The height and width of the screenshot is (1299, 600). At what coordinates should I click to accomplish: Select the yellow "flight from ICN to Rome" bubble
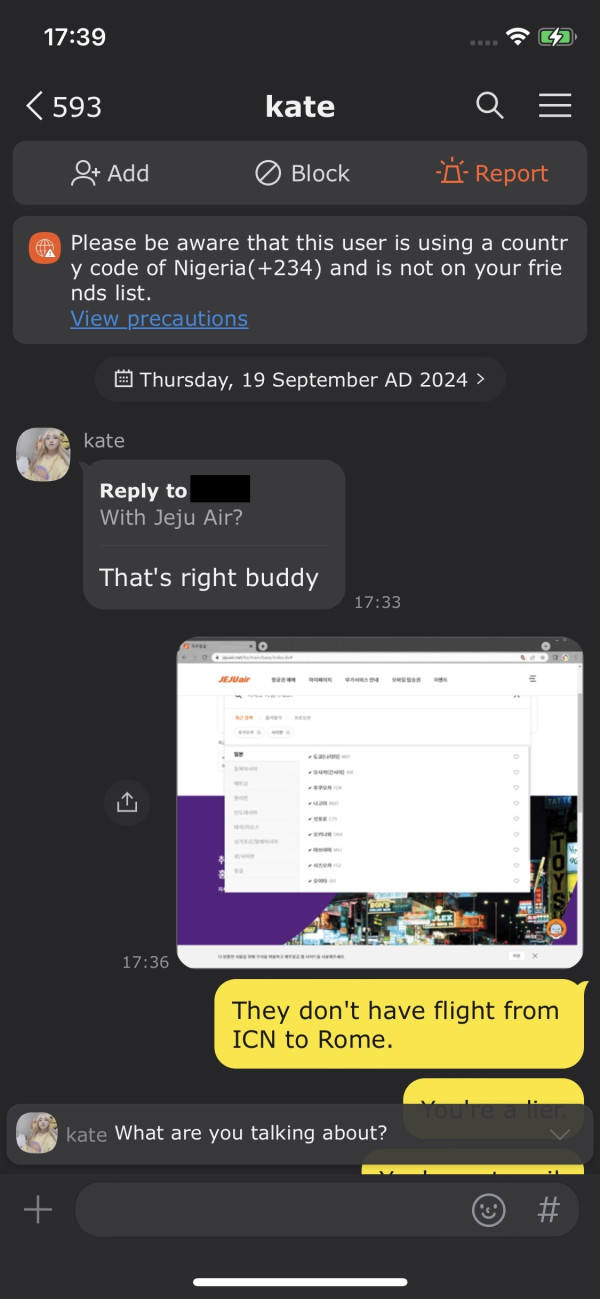[x=399, y=1025]
